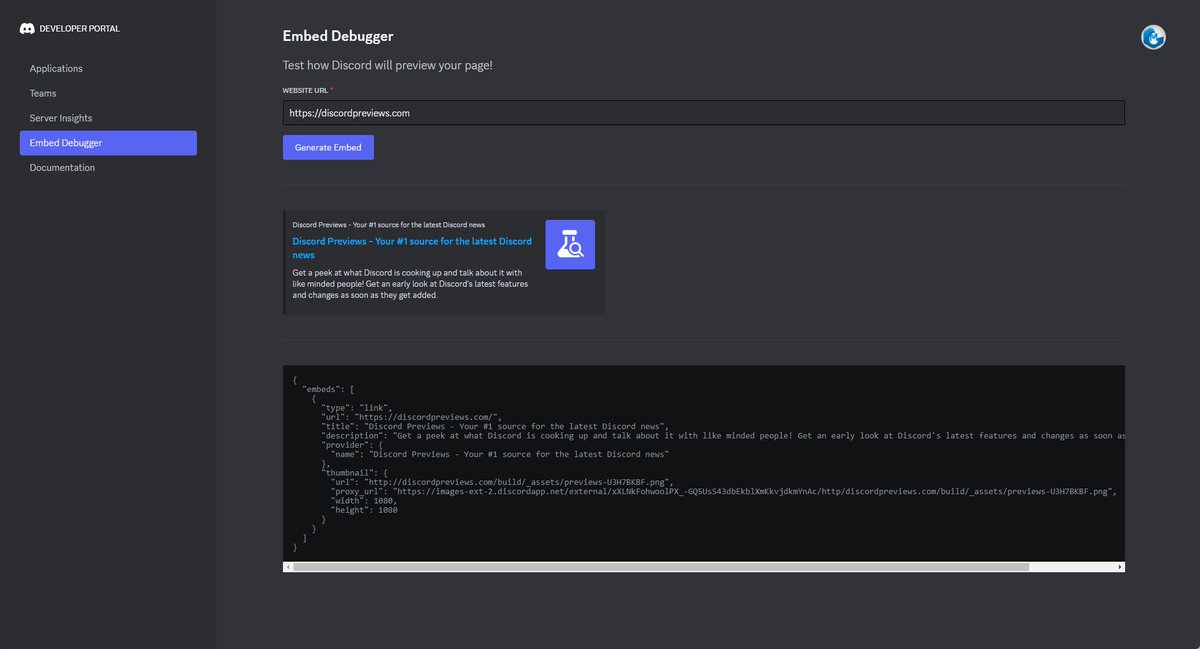Open the blue embed title link
This screenshot has height=649, width=1200.
pos(412,248)
